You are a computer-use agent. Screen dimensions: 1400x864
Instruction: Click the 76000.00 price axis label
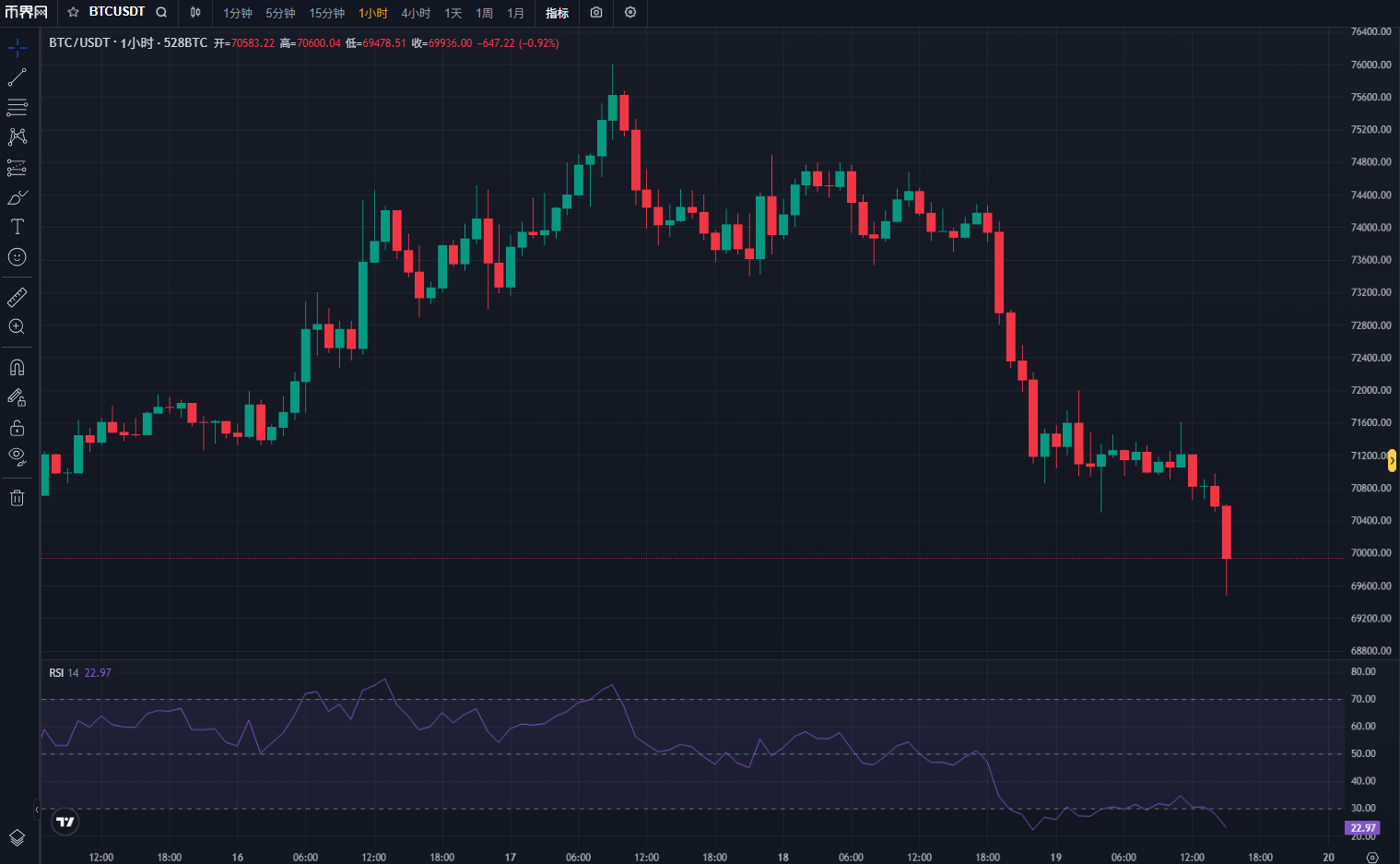pos(1371,65)
